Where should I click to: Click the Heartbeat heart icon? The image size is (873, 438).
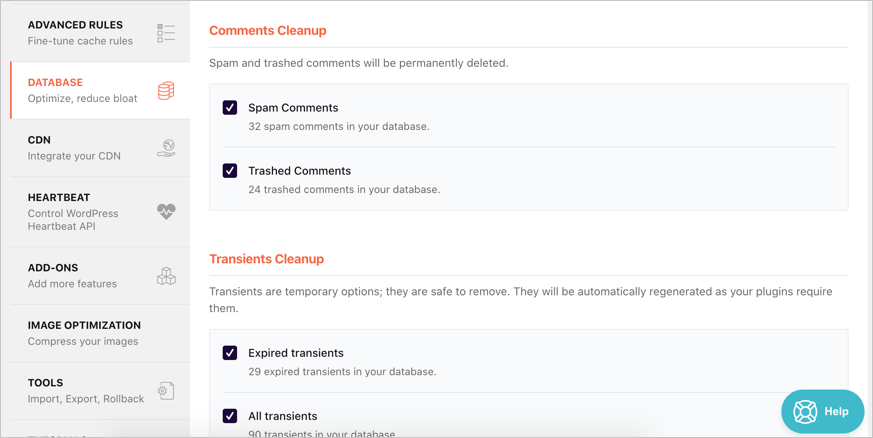166,212
